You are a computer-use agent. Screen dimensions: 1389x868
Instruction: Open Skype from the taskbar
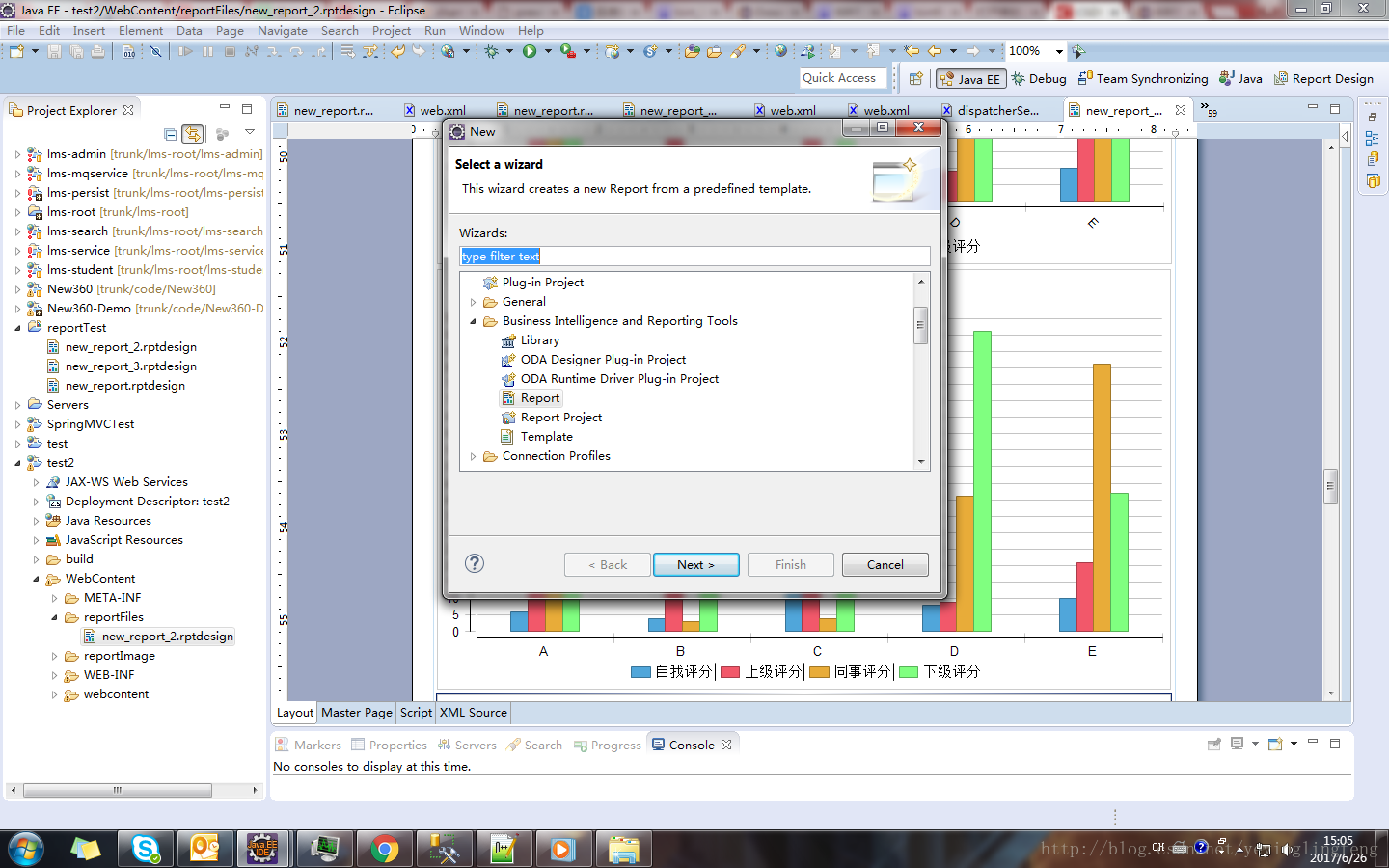point(146,849)
